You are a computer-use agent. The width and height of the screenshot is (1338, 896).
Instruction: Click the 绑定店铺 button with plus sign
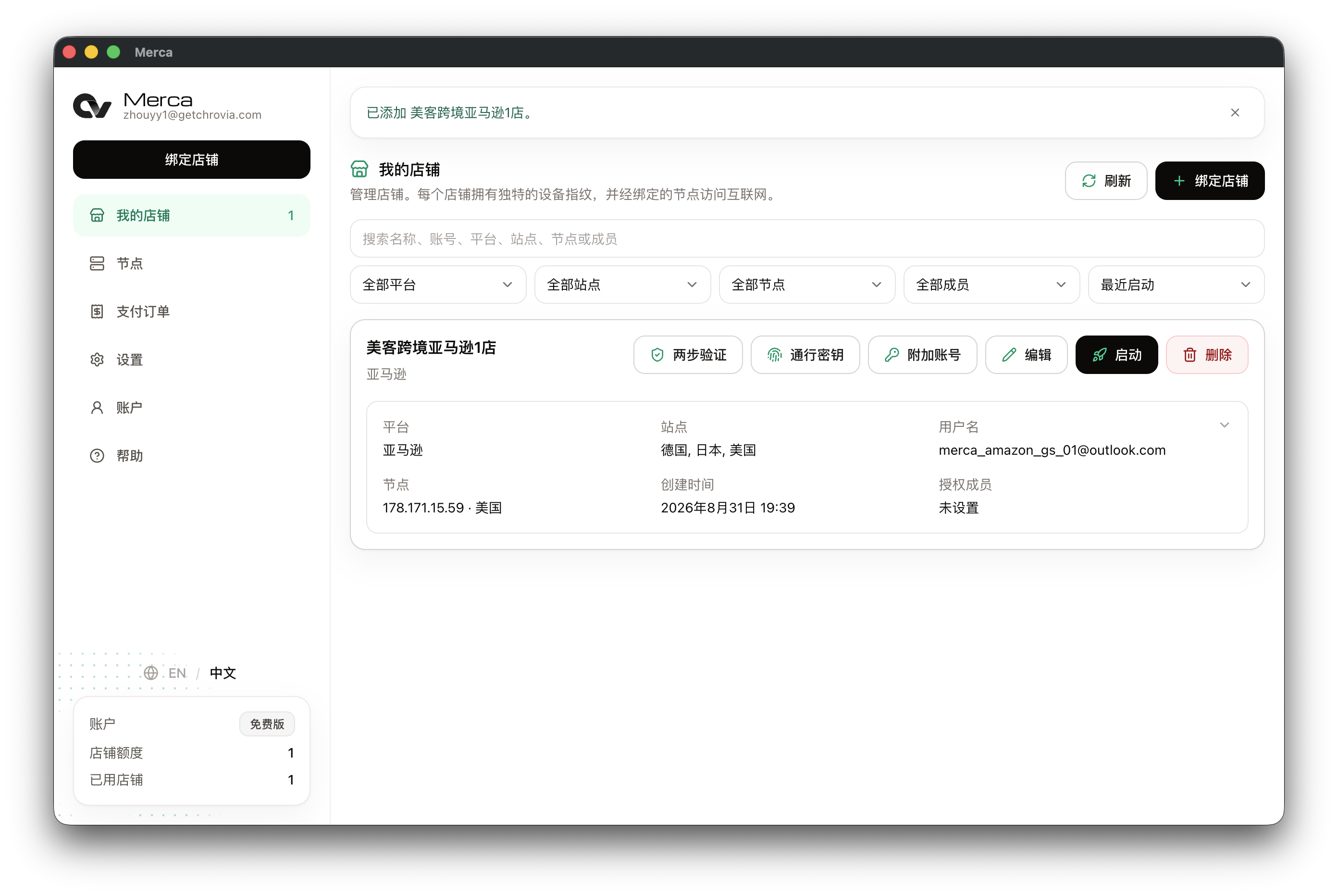click(x=1210, y=181)
